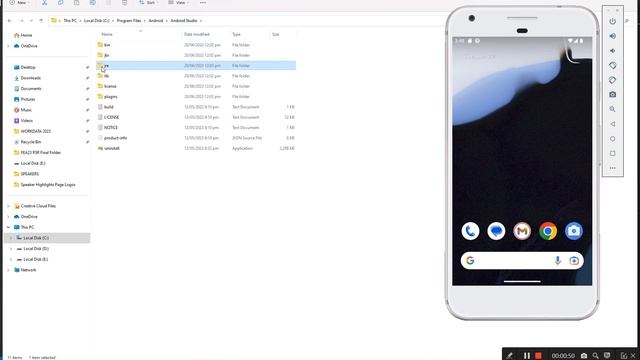Image resolution: width=640 pixels, height=360 pixels.
Task: Expand Local Disk (D:) in navigation tree
Action: (x=11, y=249)
